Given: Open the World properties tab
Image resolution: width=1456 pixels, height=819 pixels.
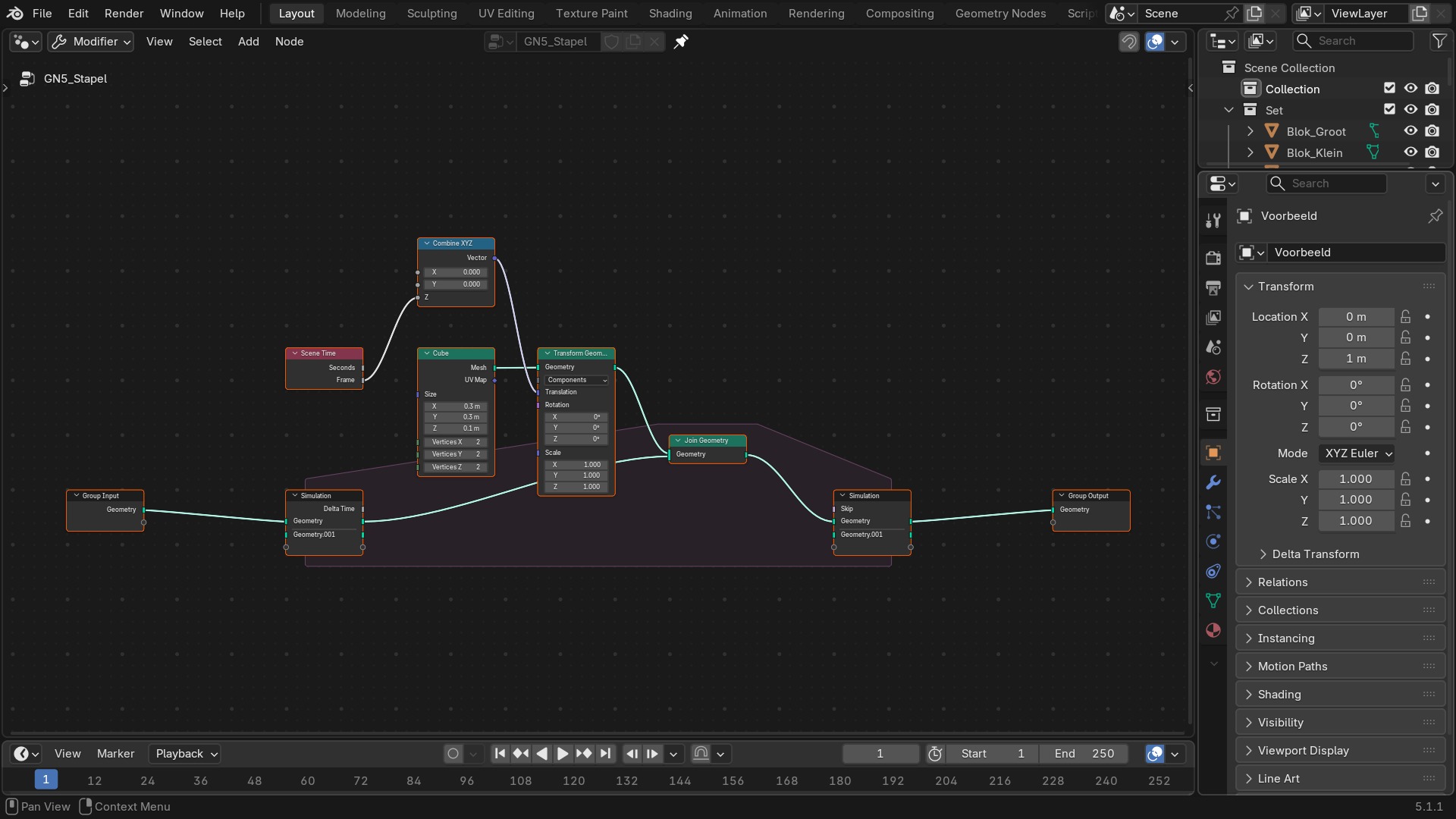Looking at the screenshot, I should [1213, 377].
